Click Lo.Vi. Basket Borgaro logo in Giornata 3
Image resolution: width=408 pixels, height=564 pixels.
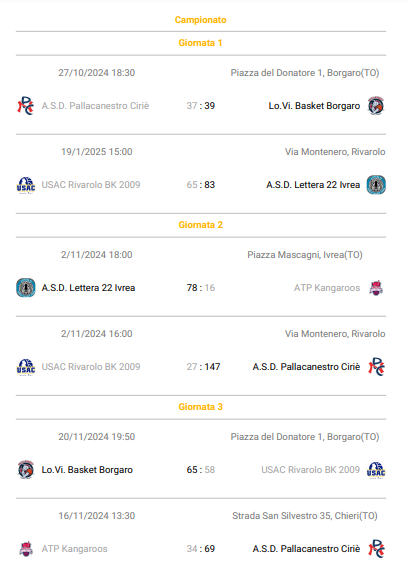pyautogui.click(x=26, y=470)
